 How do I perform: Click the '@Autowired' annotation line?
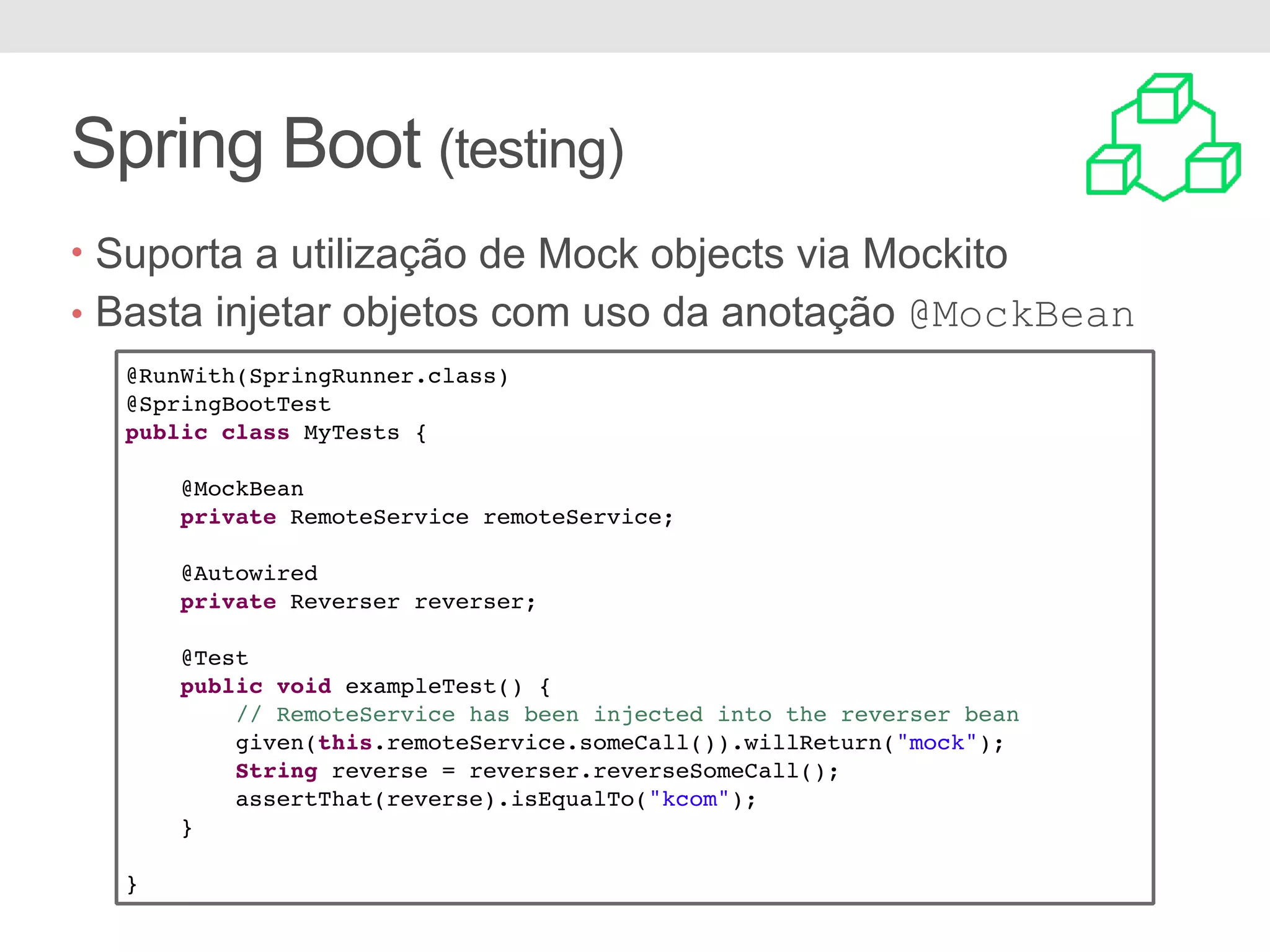click(x=249, y=573)
